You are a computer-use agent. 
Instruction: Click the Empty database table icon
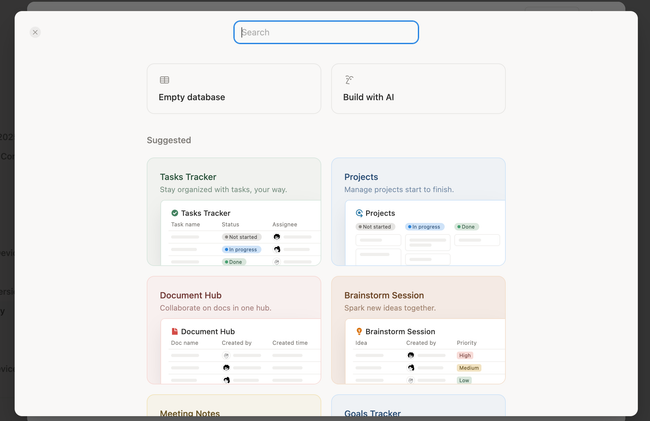coord(165,80)
